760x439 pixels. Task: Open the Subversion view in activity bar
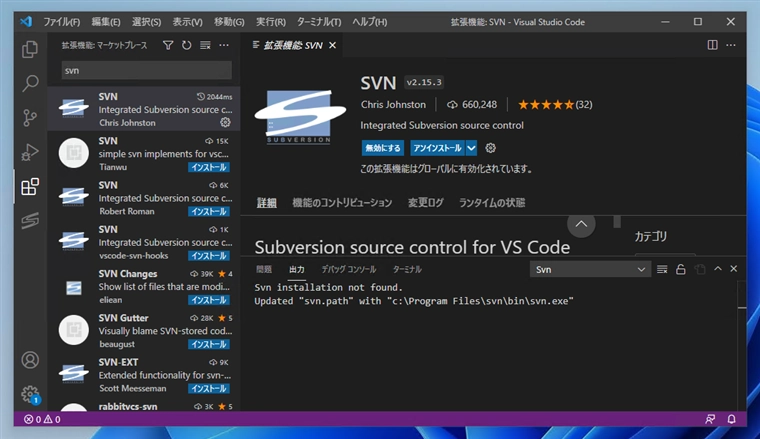pyautogui.click(x=30, y=221)
